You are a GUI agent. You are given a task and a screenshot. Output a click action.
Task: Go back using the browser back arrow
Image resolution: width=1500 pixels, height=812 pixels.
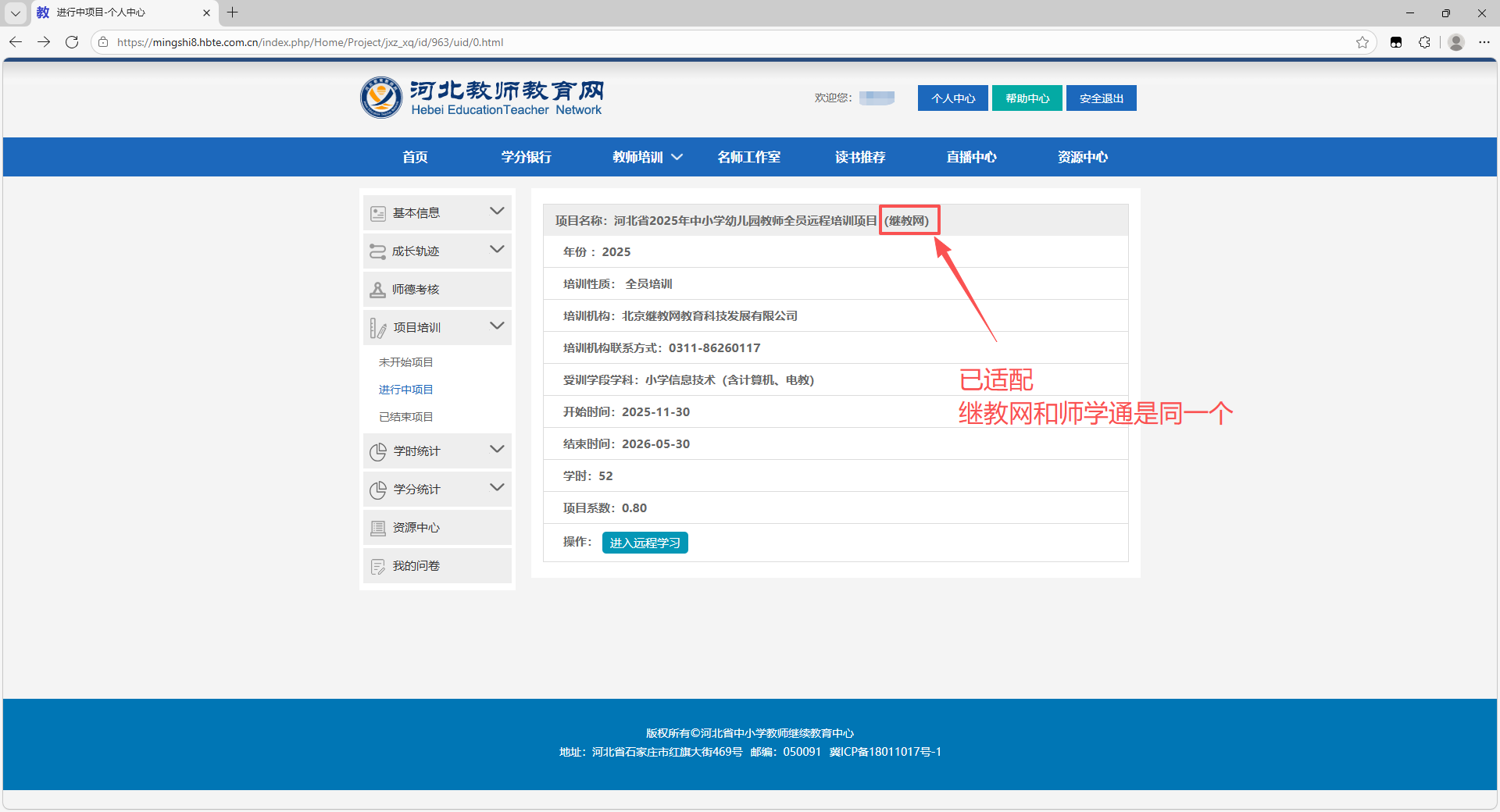pyautogui.click(x=16, y=42)
